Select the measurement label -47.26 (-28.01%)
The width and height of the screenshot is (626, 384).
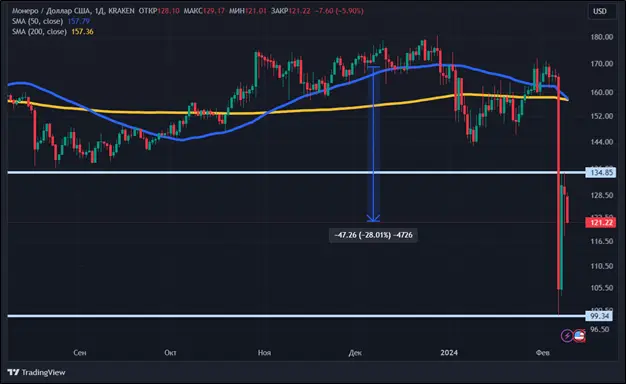click(373, 235)
